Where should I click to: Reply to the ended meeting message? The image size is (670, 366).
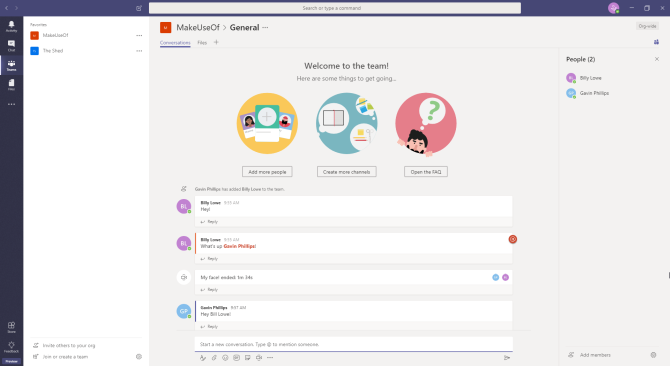209,290
